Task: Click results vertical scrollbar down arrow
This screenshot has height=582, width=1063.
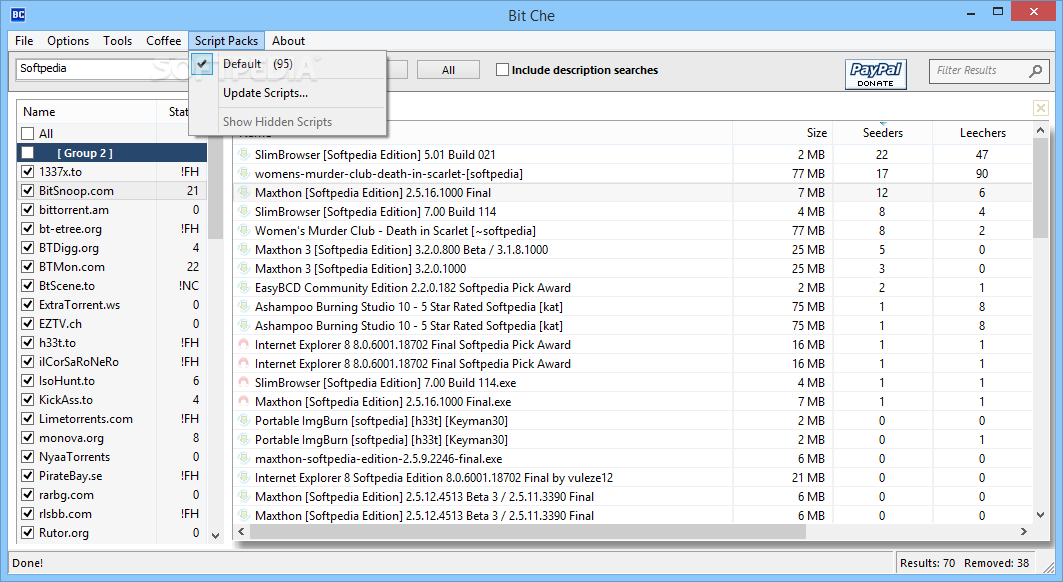Action: pos(1041,515)
